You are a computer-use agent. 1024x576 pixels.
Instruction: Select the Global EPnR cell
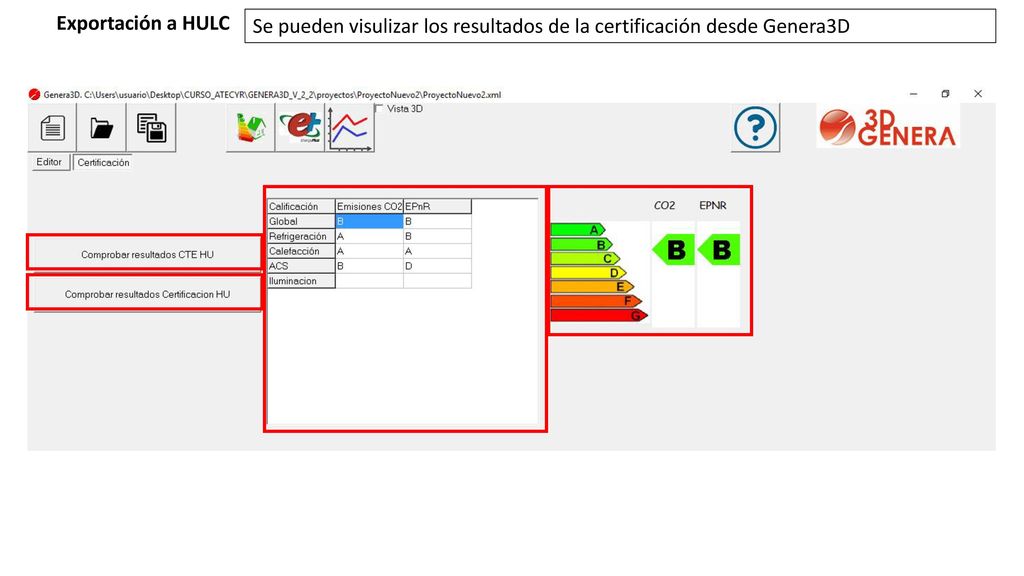tap(437, 221)
